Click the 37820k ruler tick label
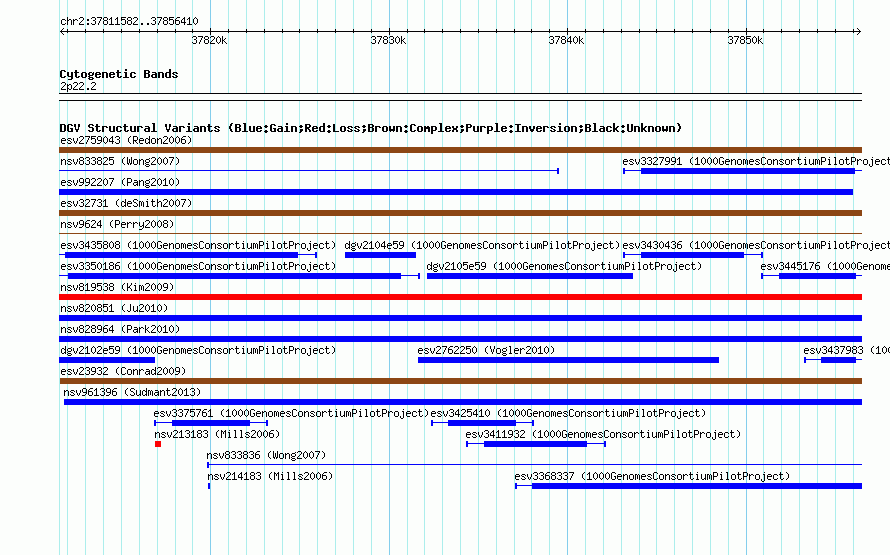This screenshot has height=555, width=890. tap(209, 40)
